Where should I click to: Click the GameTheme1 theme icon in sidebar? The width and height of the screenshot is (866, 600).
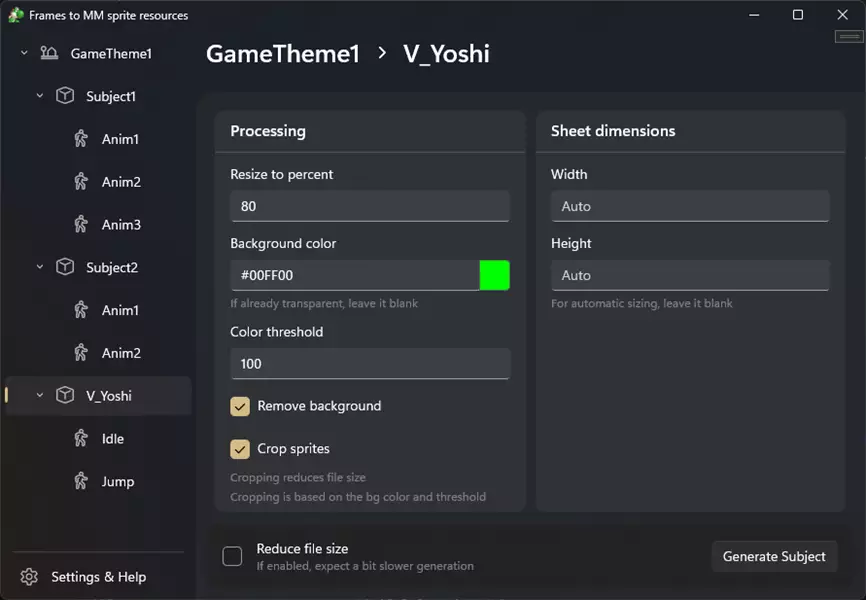coord(49,54)
